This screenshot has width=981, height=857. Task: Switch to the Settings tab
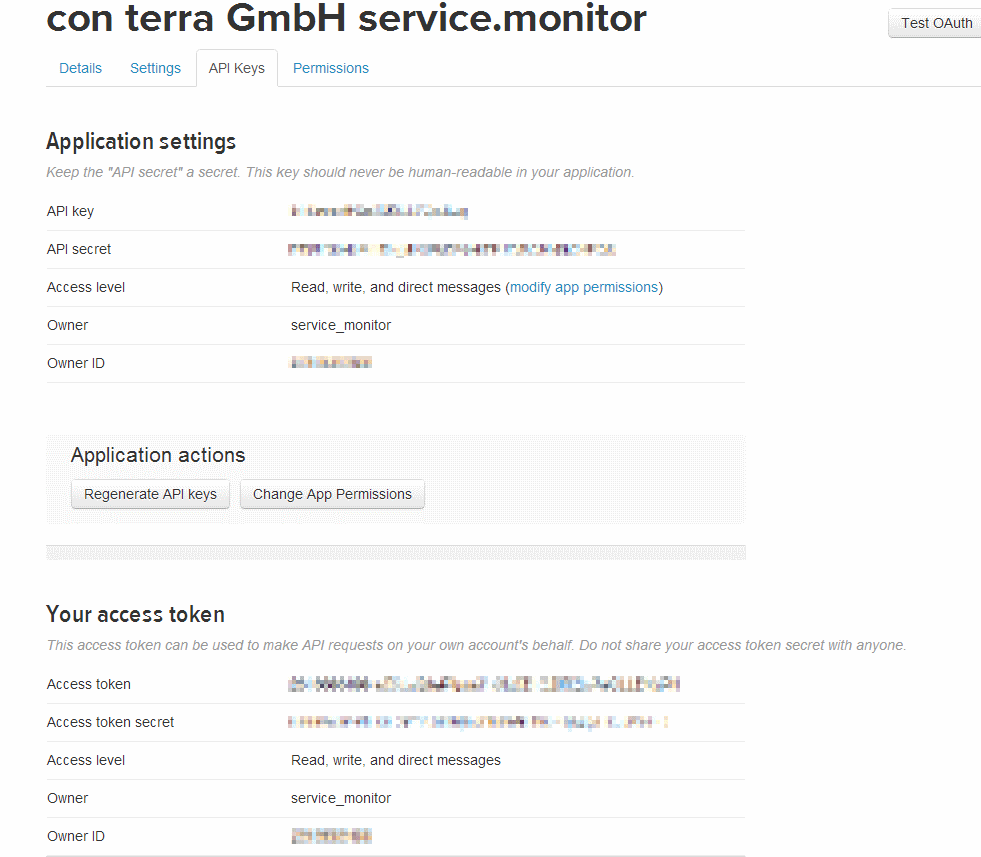[155, 68]
